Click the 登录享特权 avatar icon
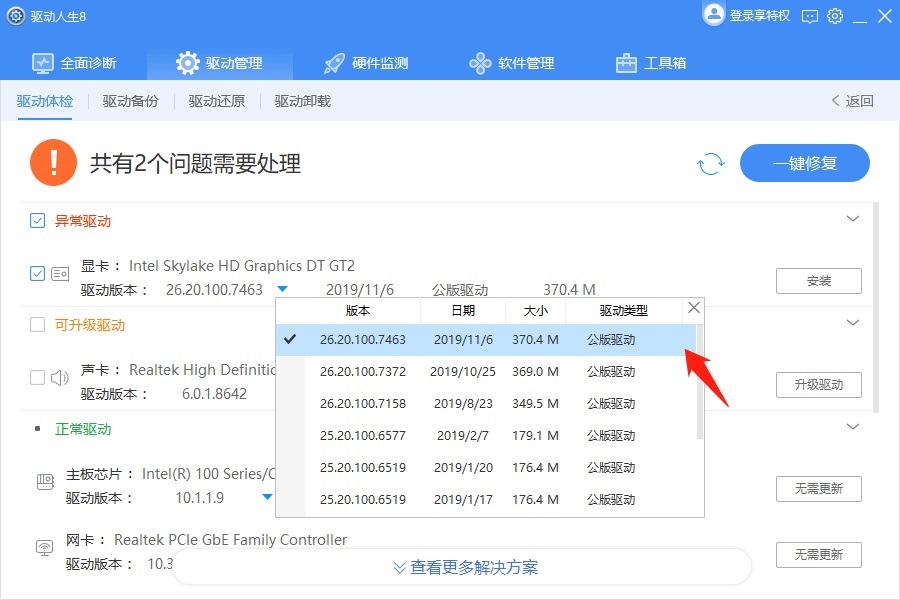This screenshot has width=900, height=600. [x=714, y=16]
